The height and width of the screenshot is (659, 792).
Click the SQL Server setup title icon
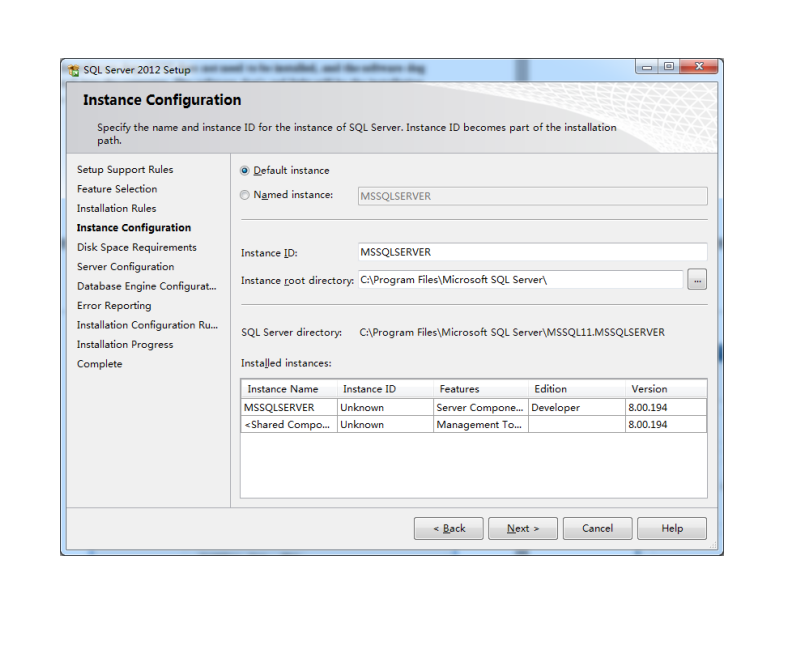click(74, 70)
